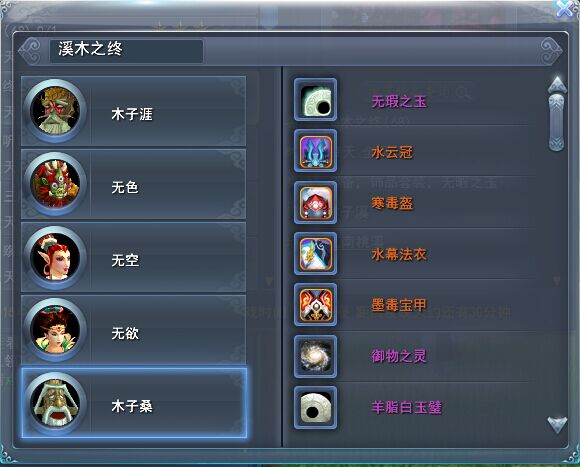
Task: Click the 无瑕之玉 purple item name
Action: [399, 101]
